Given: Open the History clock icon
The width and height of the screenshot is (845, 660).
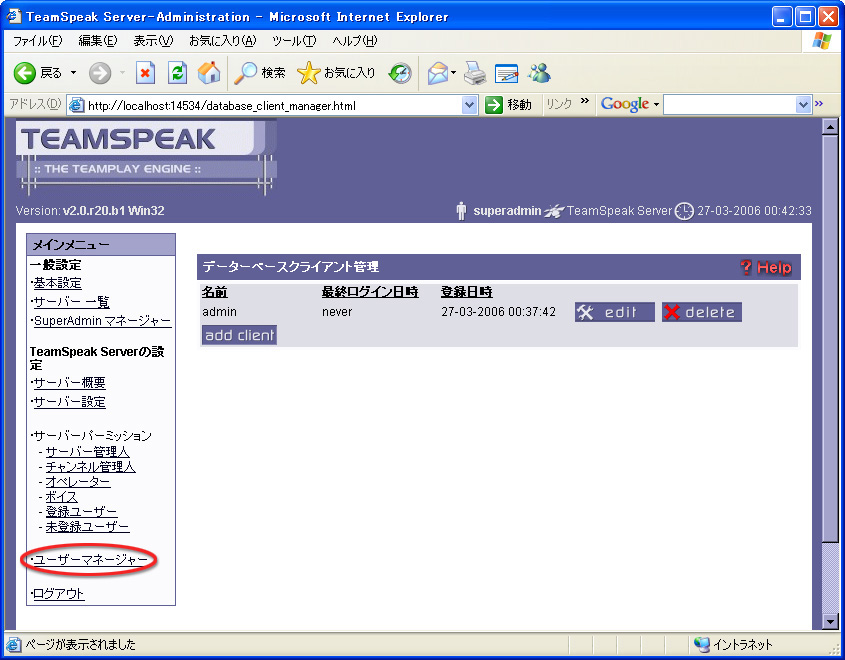Looking at the screenshot, I should click(x=400, y=73).
